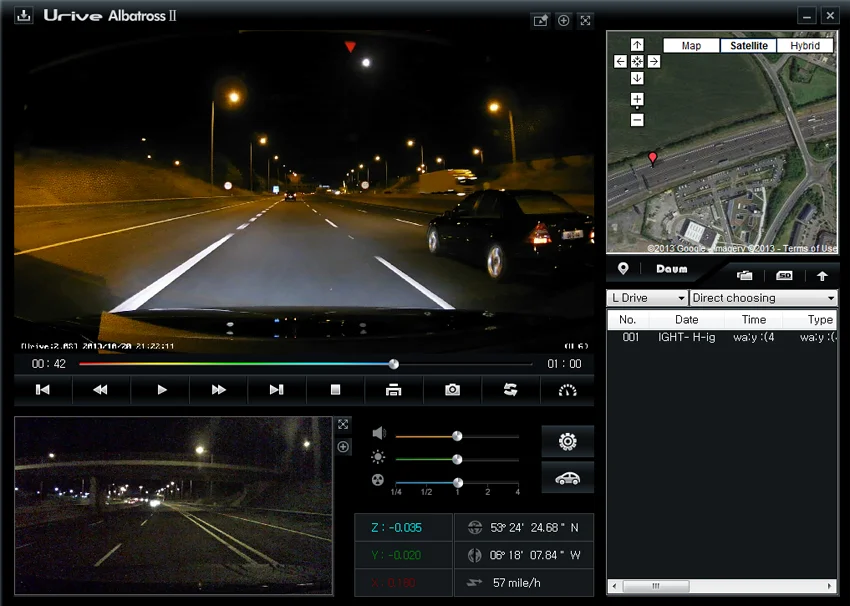Zoom in on the rear camera view
The height and width of the screenshot is (606, 850).
click(x=343, y=447)
